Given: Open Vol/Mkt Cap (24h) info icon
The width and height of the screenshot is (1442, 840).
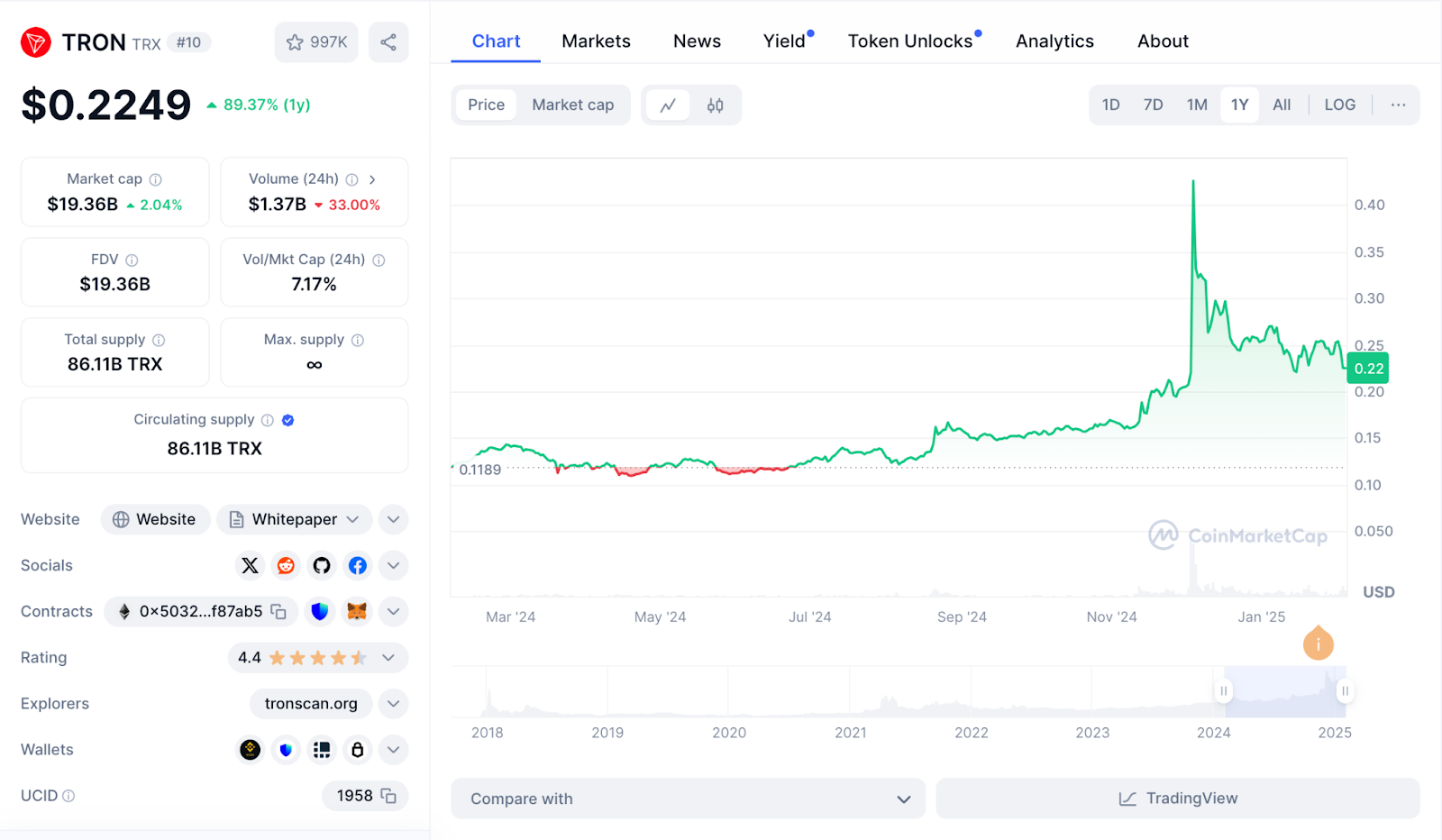Looking at the screenshot, I should (379, 260).
